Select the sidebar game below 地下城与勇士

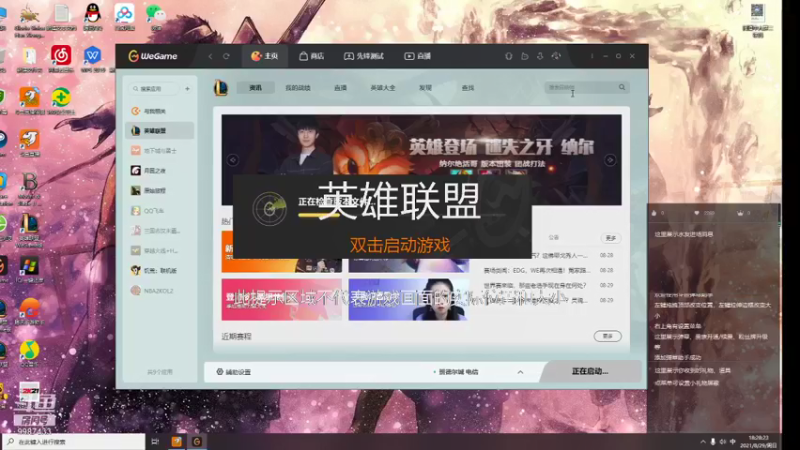pyautogui.click(x=159, y=170)
